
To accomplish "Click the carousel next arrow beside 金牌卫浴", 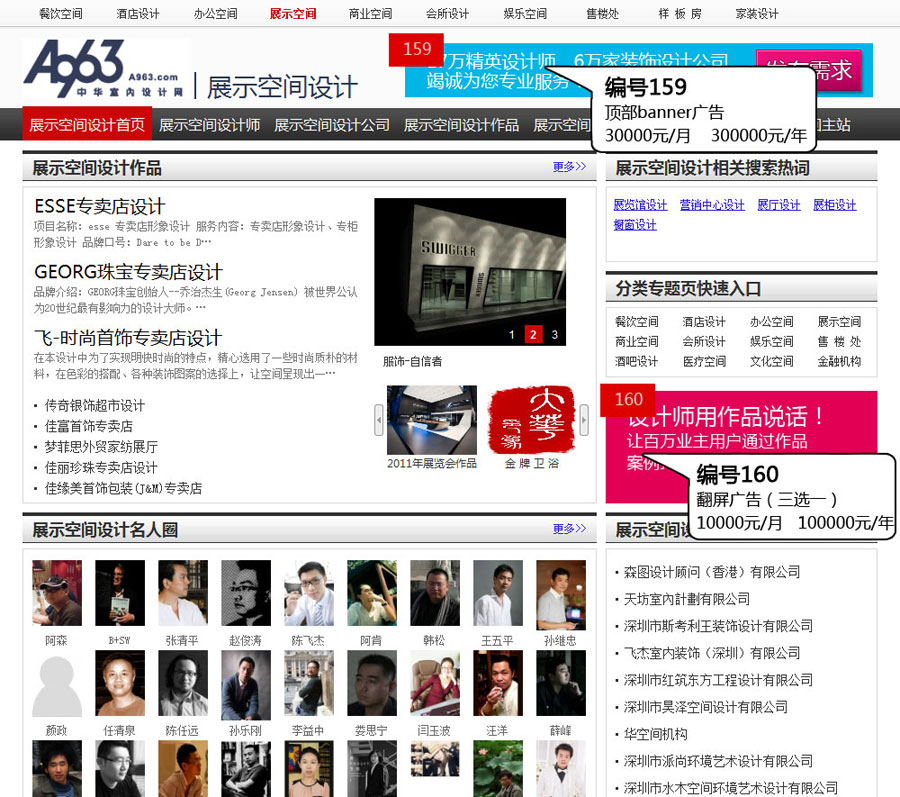I will (584, 421).
